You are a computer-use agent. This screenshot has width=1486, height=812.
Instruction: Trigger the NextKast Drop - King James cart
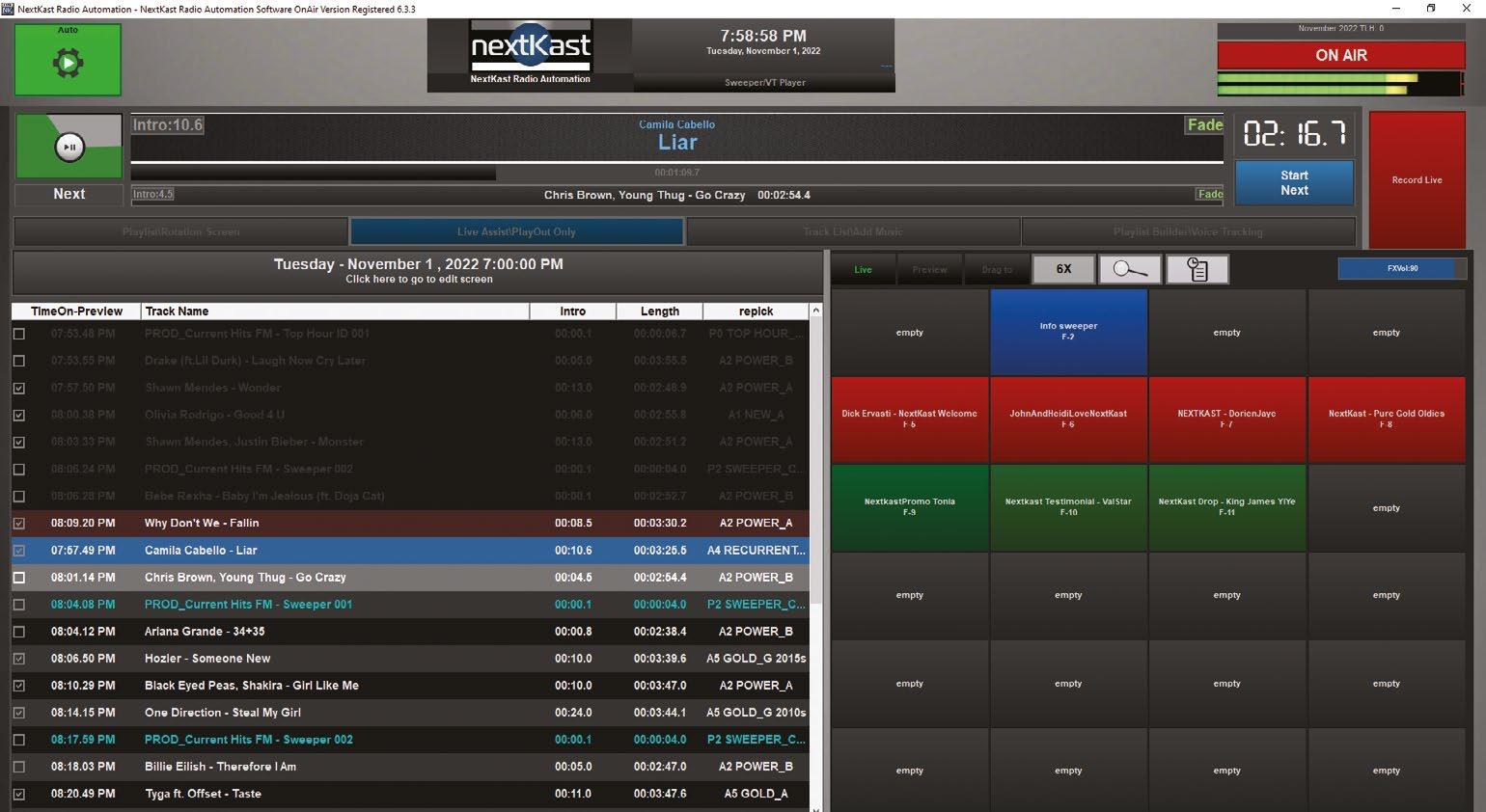coord(1227,507)
